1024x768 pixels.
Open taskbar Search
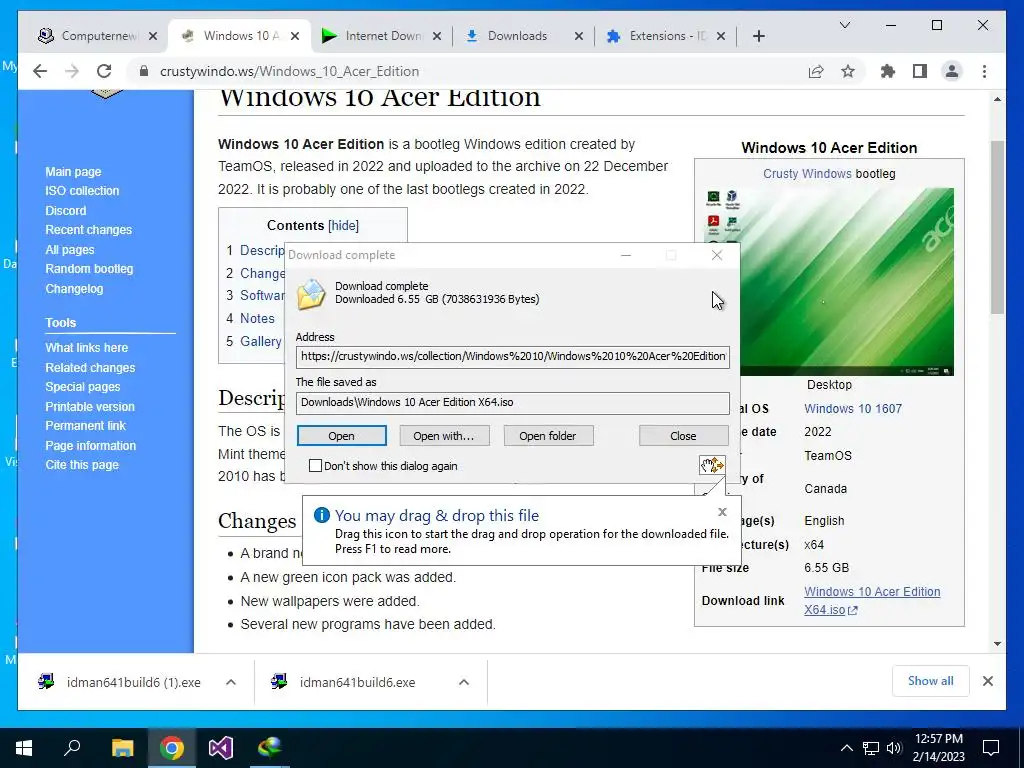click(72, 748)
